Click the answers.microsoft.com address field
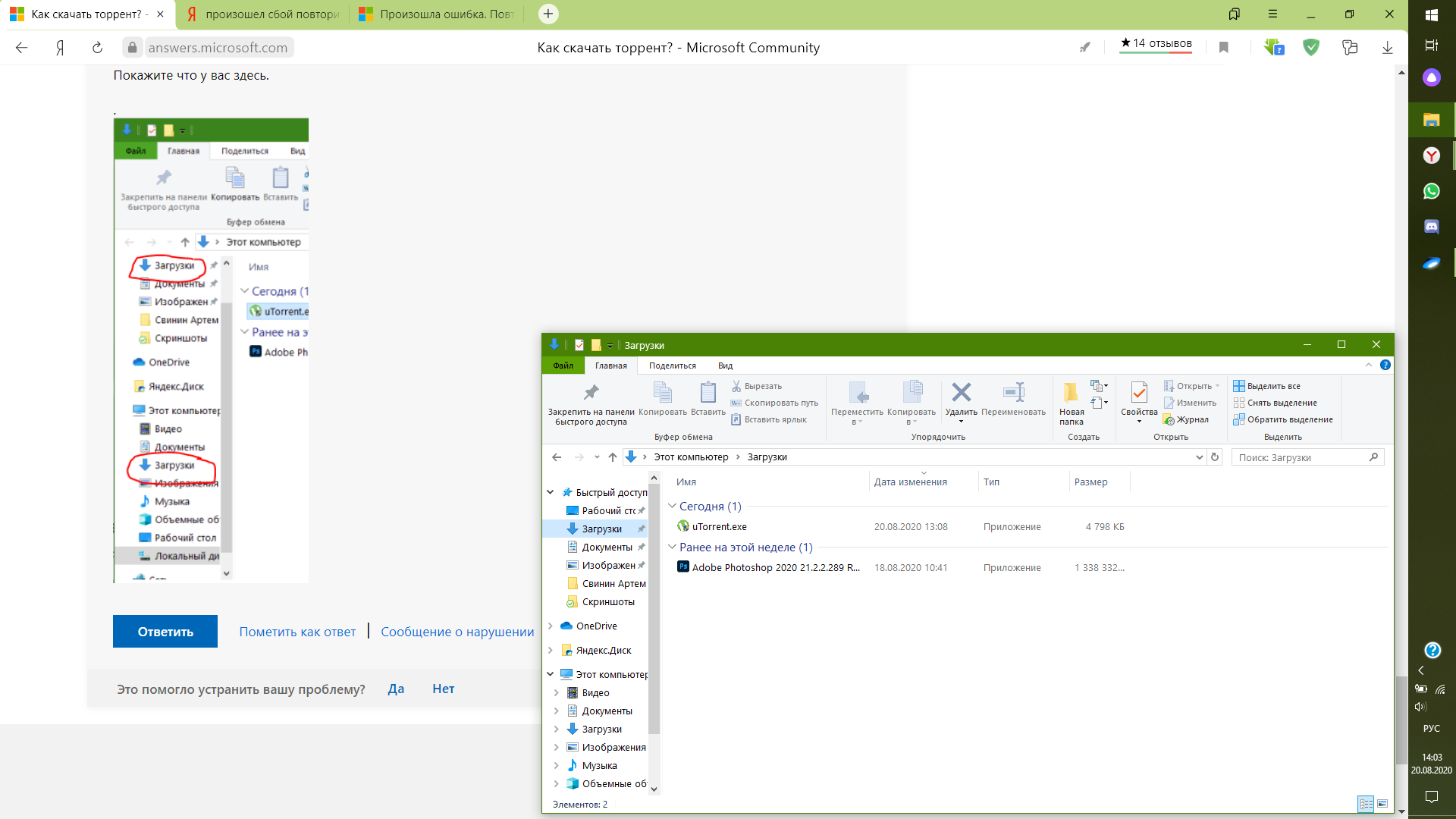The height and width of the screenshot is (819, 1456). (218, 48)
